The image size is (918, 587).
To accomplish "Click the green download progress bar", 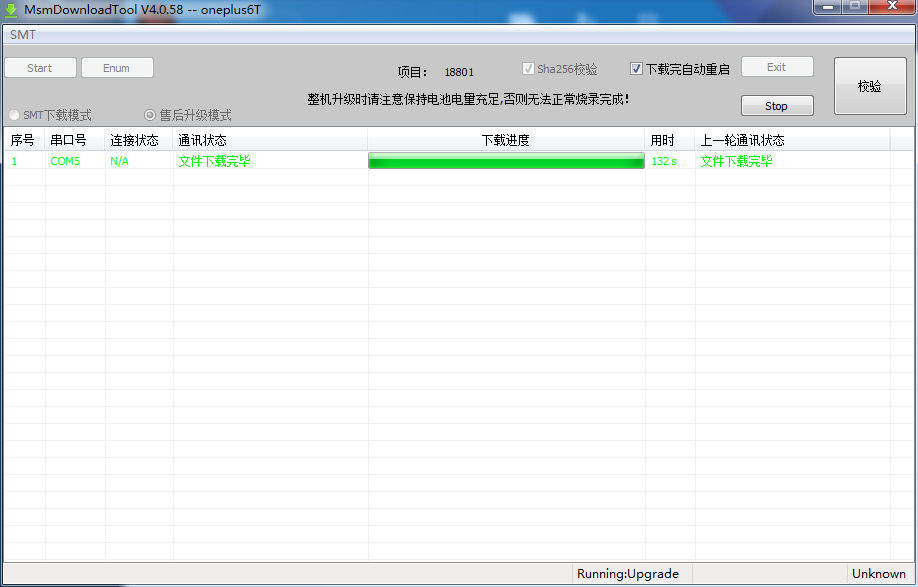I will pos(506,161).
